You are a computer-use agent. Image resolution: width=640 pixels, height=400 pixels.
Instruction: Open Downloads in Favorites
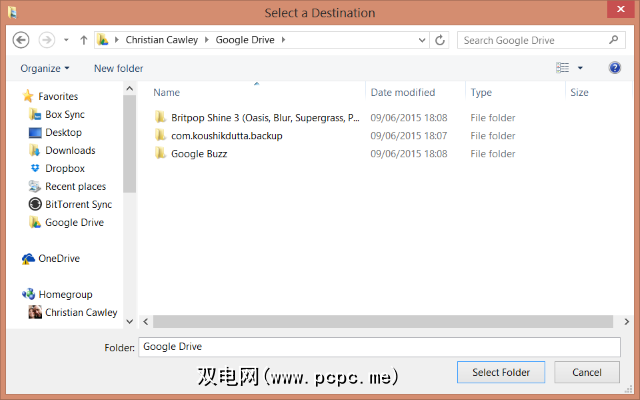point(70,150)
